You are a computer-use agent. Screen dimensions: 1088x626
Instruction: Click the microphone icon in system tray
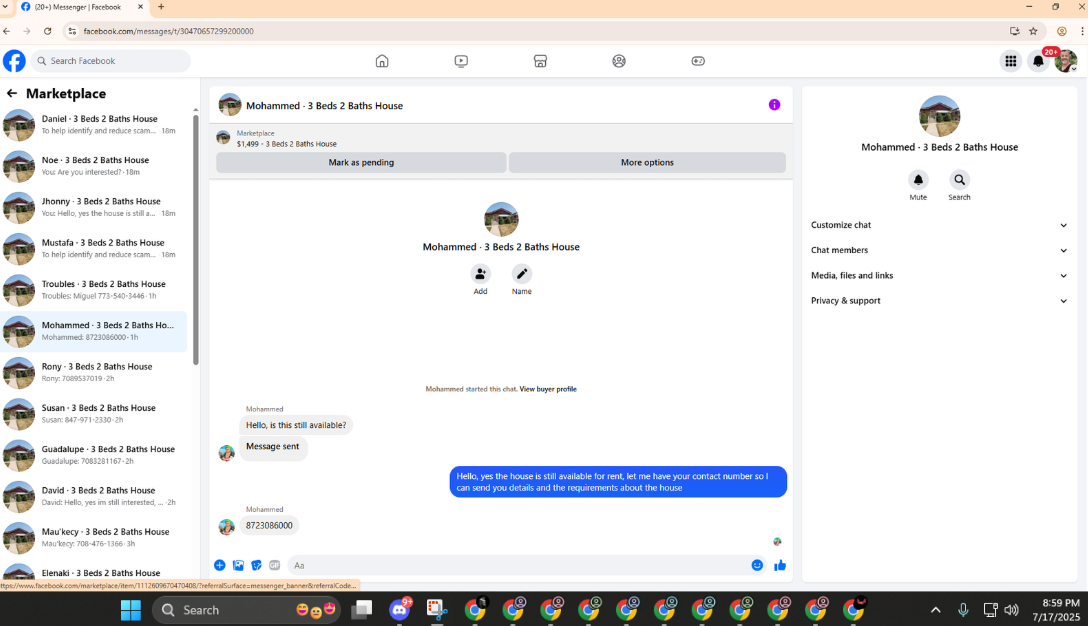[x=963, y=610]
